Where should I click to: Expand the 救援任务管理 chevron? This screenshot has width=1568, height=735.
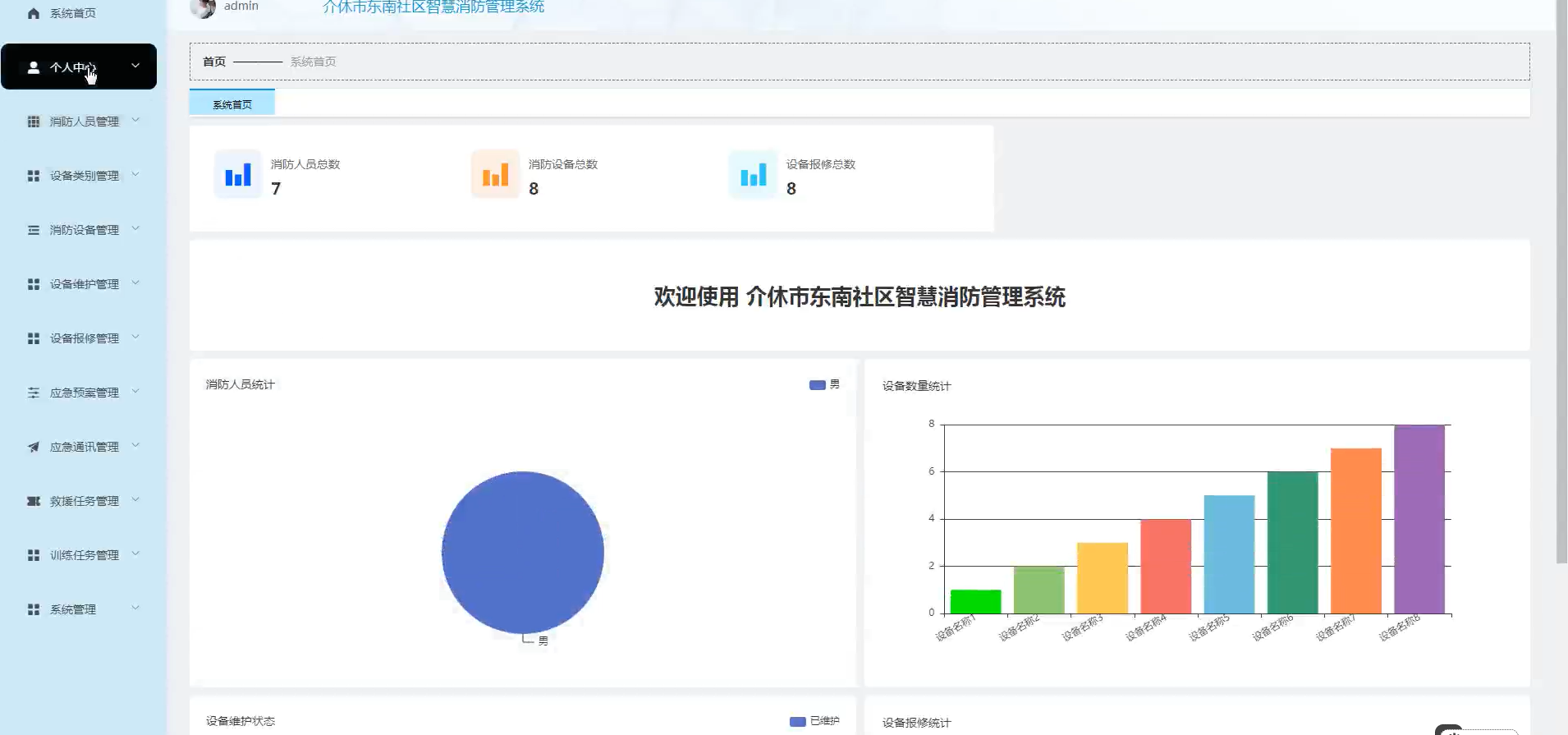click(135, 499)
